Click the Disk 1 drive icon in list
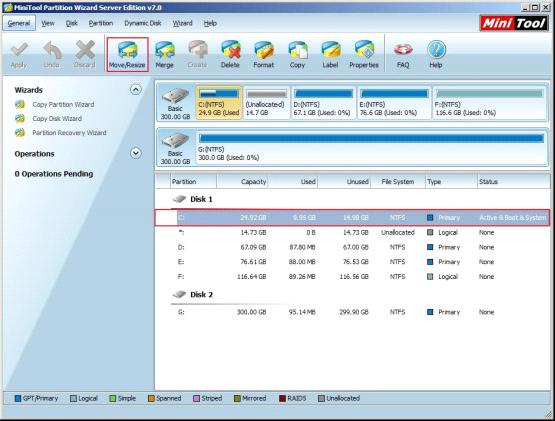The height and width of the screenshot is (421, 555). click(x=179, y=199)
